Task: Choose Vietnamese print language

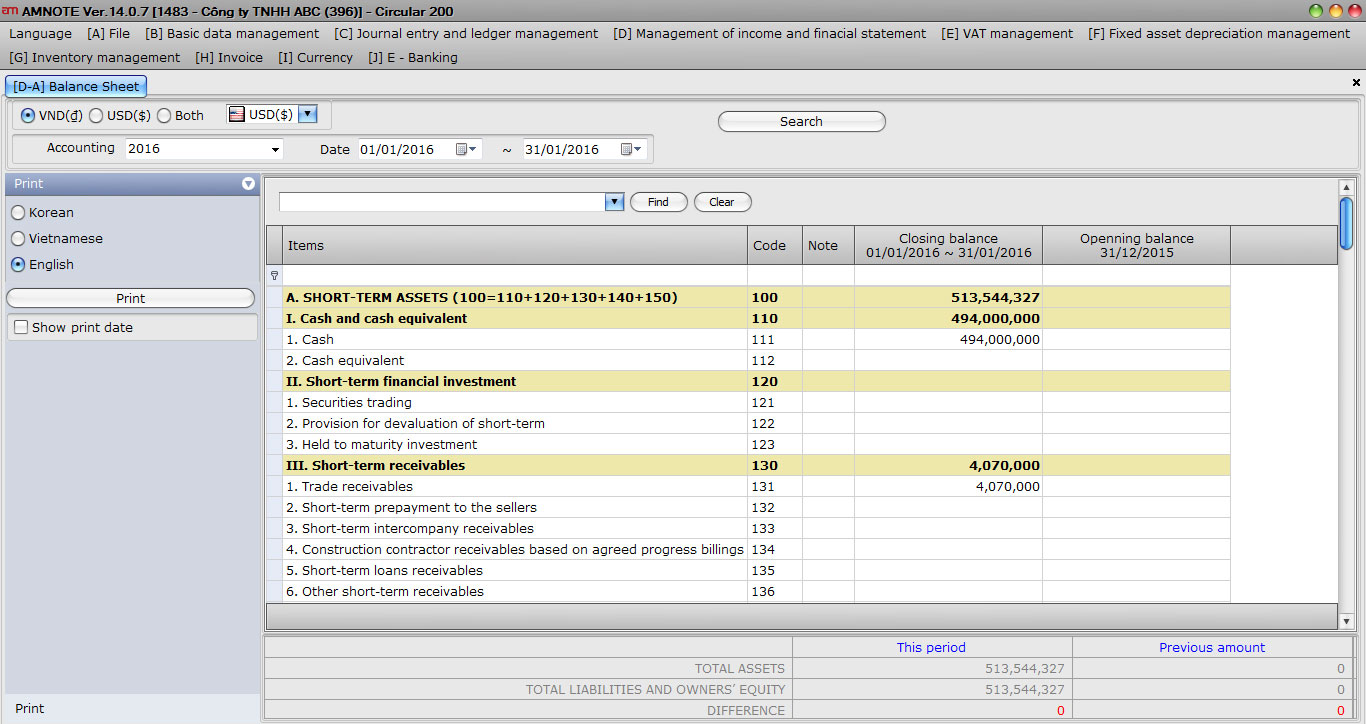Action: 18,239
